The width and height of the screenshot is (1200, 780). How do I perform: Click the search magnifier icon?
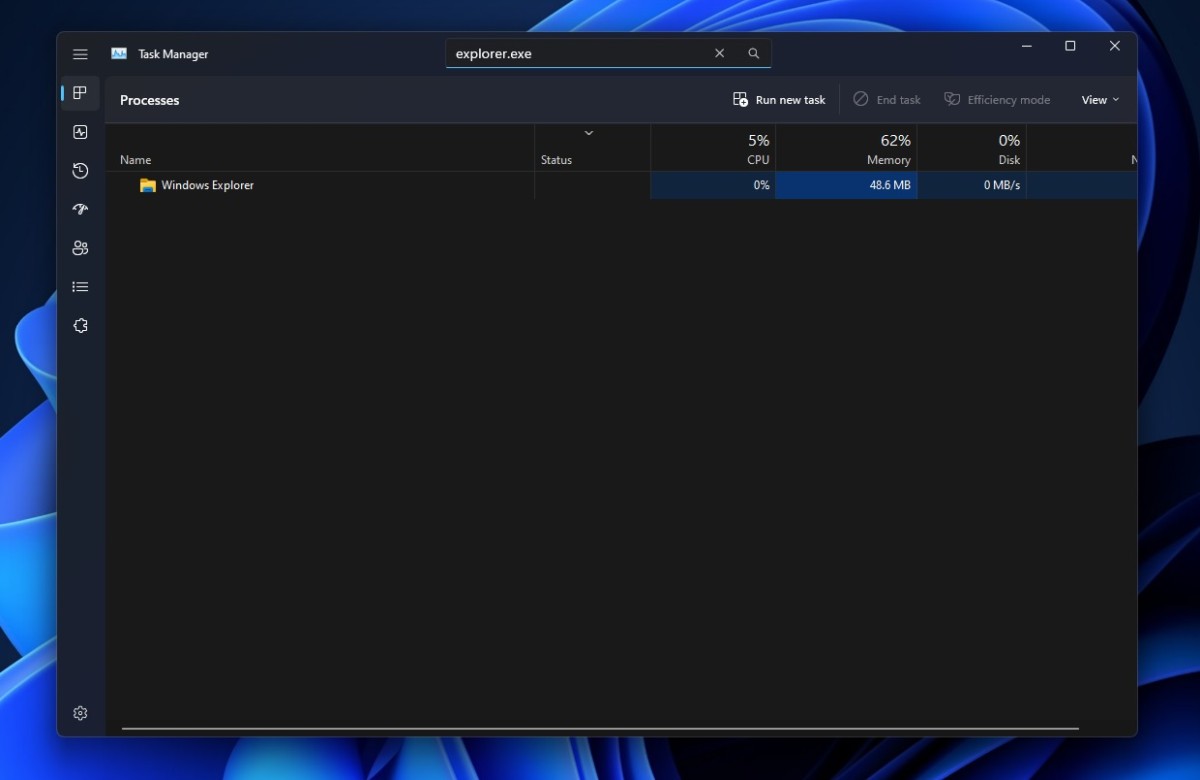tap(754, 54)
